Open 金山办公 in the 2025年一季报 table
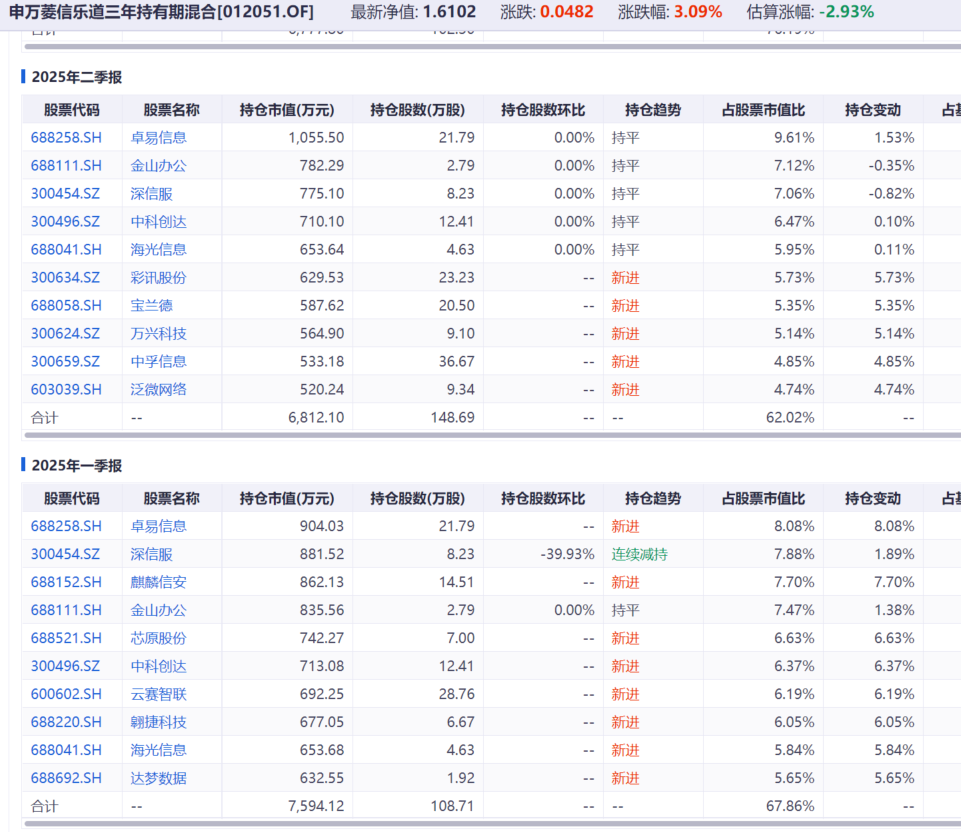Image resolution: width=961 pixels, height=832 pixels. (158, 610)
